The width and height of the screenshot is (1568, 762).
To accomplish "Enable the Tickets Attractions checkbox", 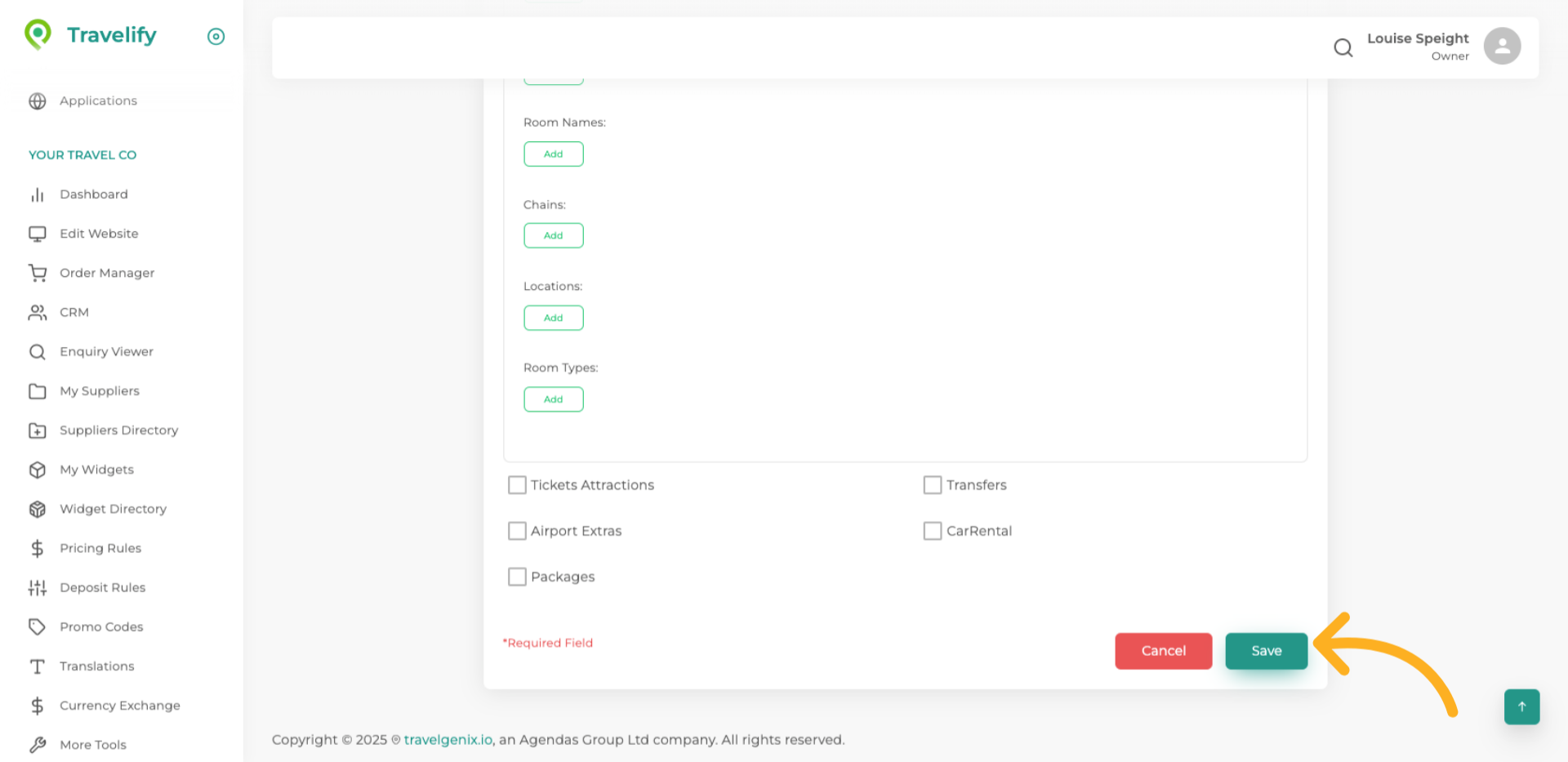I will pos(517,485).
